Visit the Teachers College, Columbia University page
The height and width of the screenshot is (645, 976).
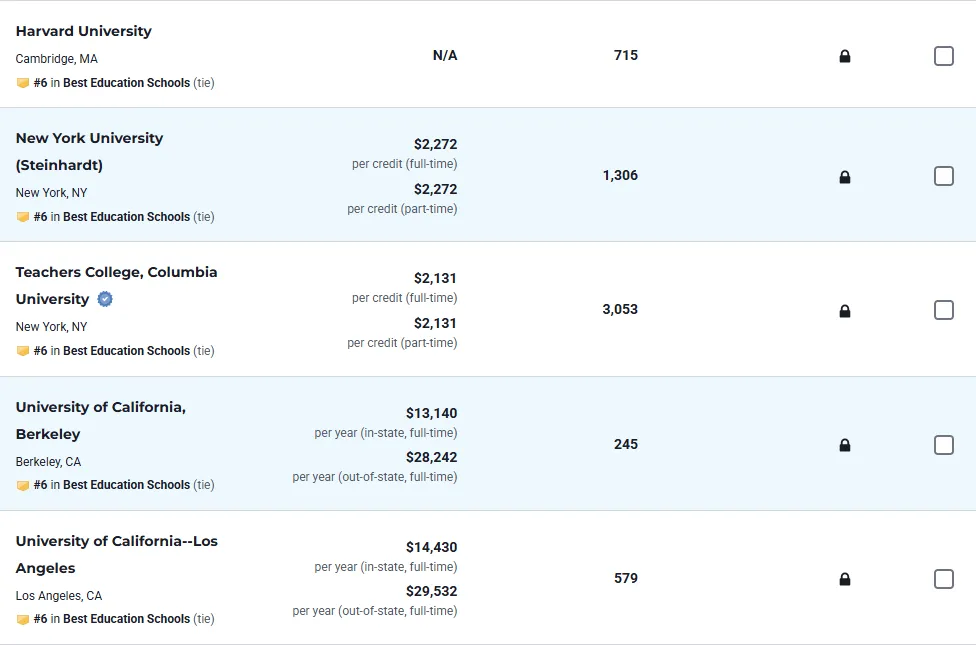pyautogui.click(x=116, y=272)
